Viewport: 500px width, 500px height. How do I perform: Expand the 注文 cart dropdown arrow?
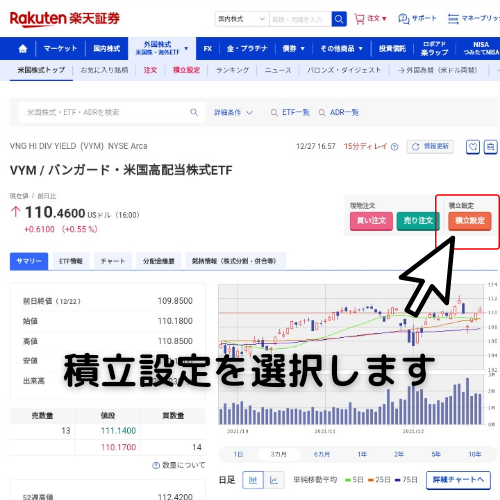pos(384,19)
